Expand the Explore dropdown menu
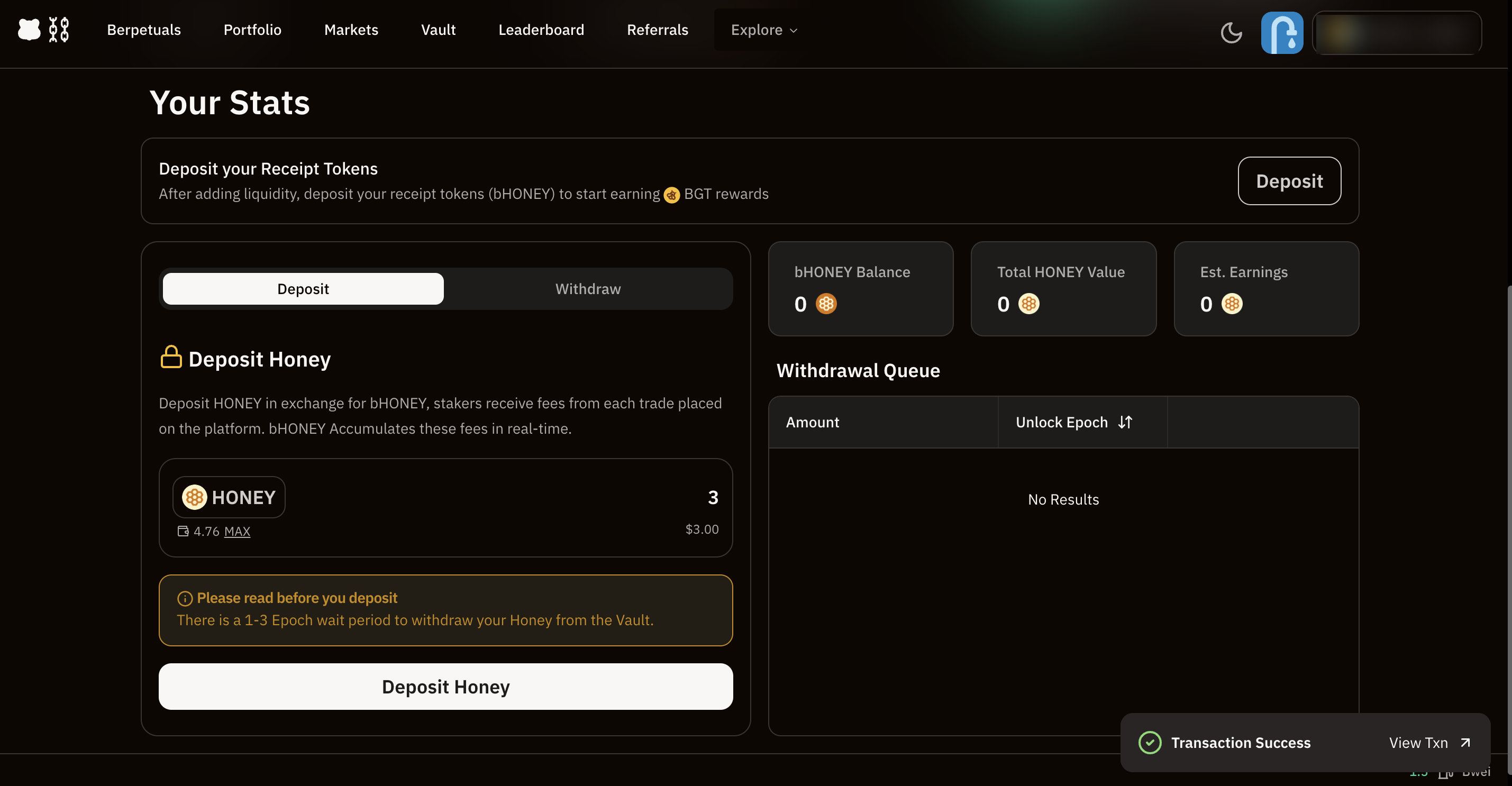 tap(763, 30)
